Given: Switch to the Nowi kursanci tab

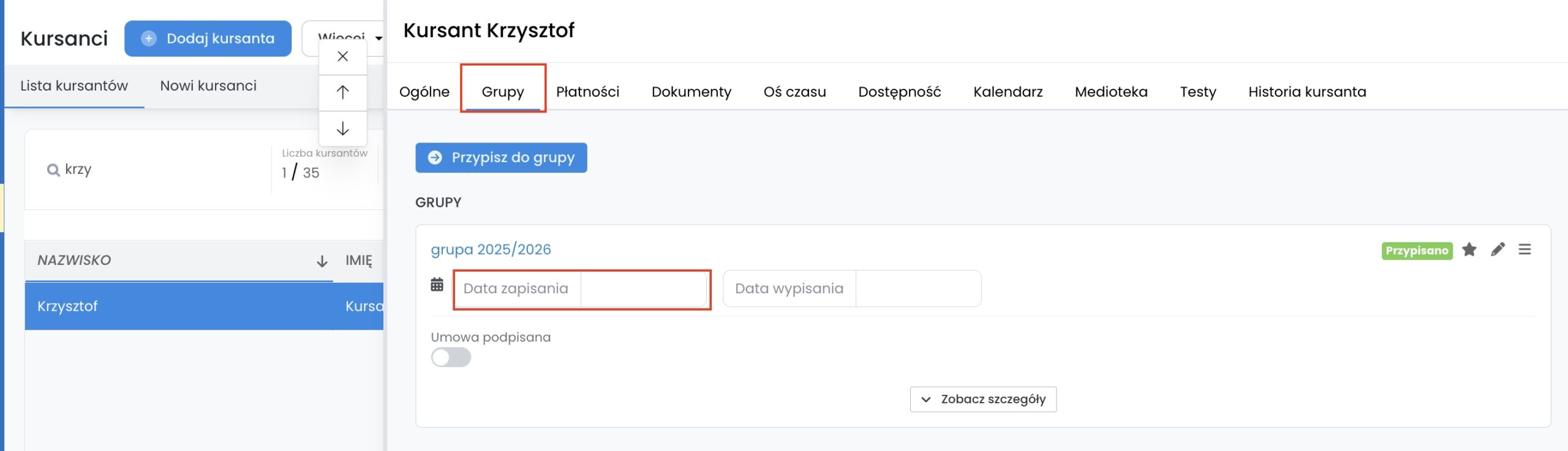Looking at the screenshot, I should click(208, 86).
